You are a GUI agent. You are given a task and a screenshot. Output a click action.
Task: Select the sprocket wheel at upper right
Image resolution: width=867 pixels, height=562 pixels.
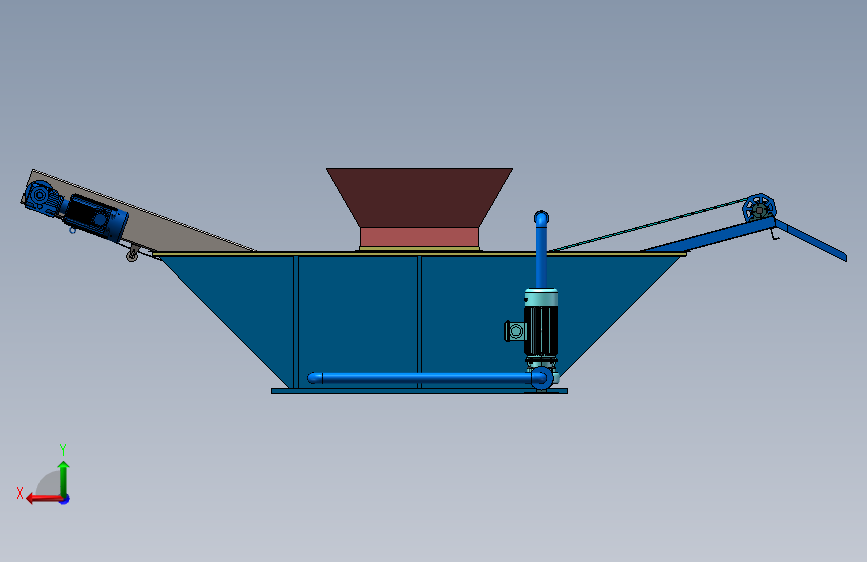coord(759,209)
